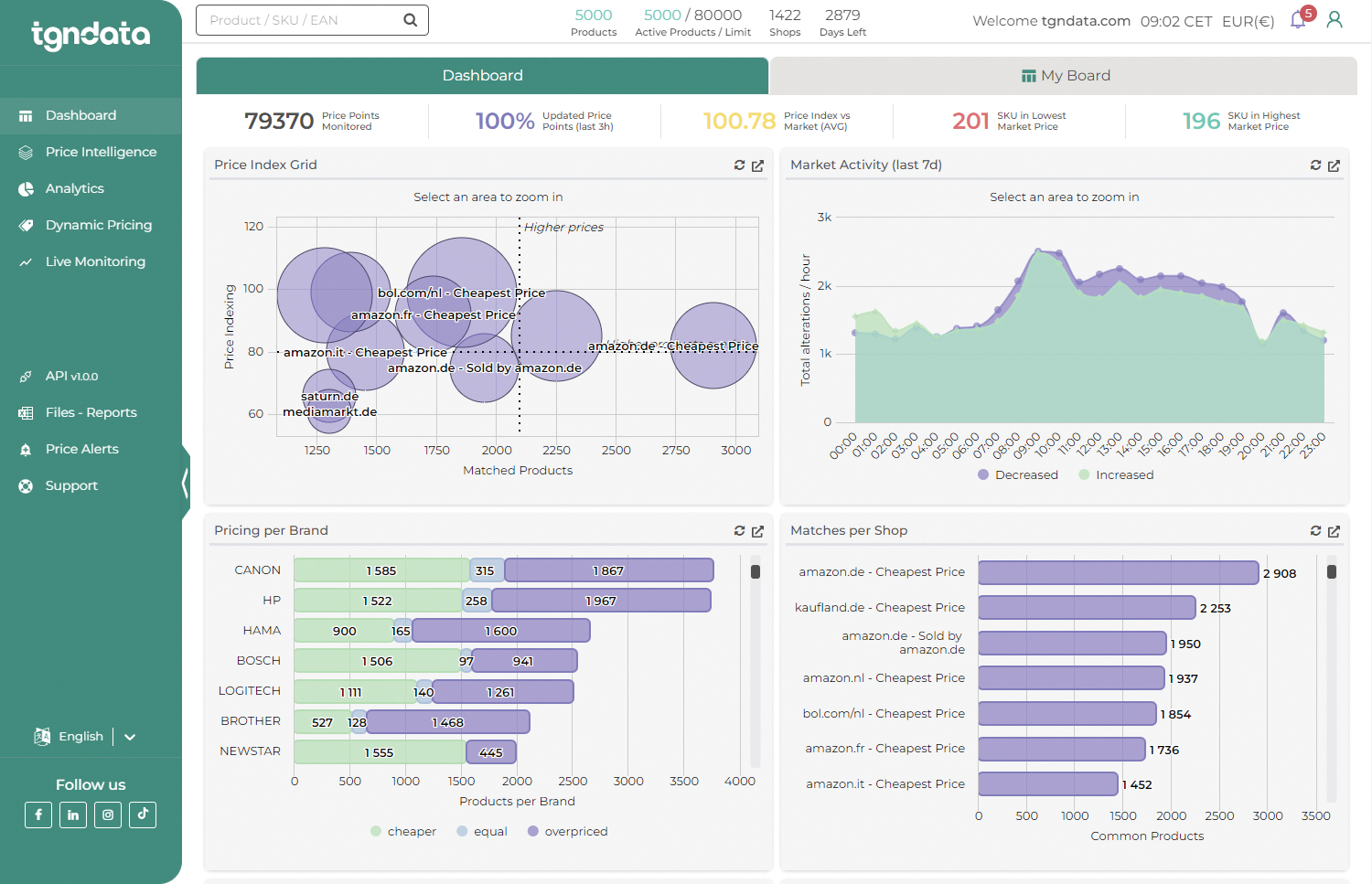Image resolution: width=1372 pixels, height=884 pixels.
Task: Refresh the Price Index Grid panel
Action: 739,165
